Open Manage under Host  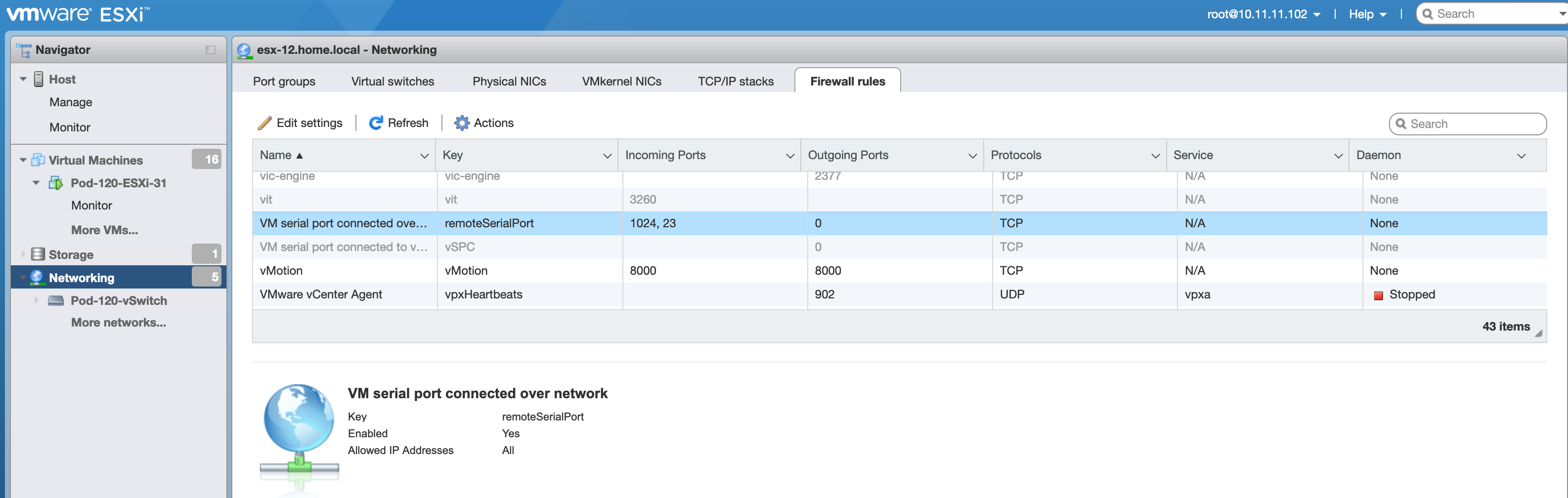click(x=71, y=102)
